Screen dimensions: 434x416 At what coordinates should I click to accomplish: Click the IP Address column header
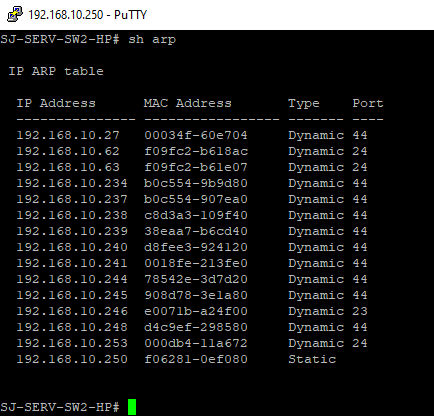(x=56, y=103)
